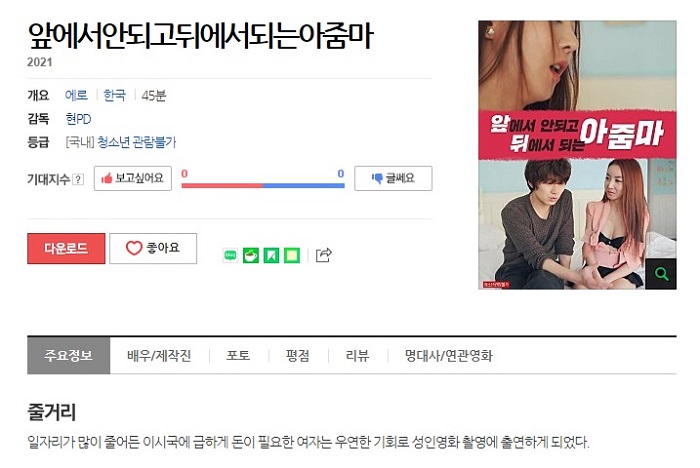The image size is (700, 468).
Task: Select the 리뷰 tab
Action: coord(358,356)
